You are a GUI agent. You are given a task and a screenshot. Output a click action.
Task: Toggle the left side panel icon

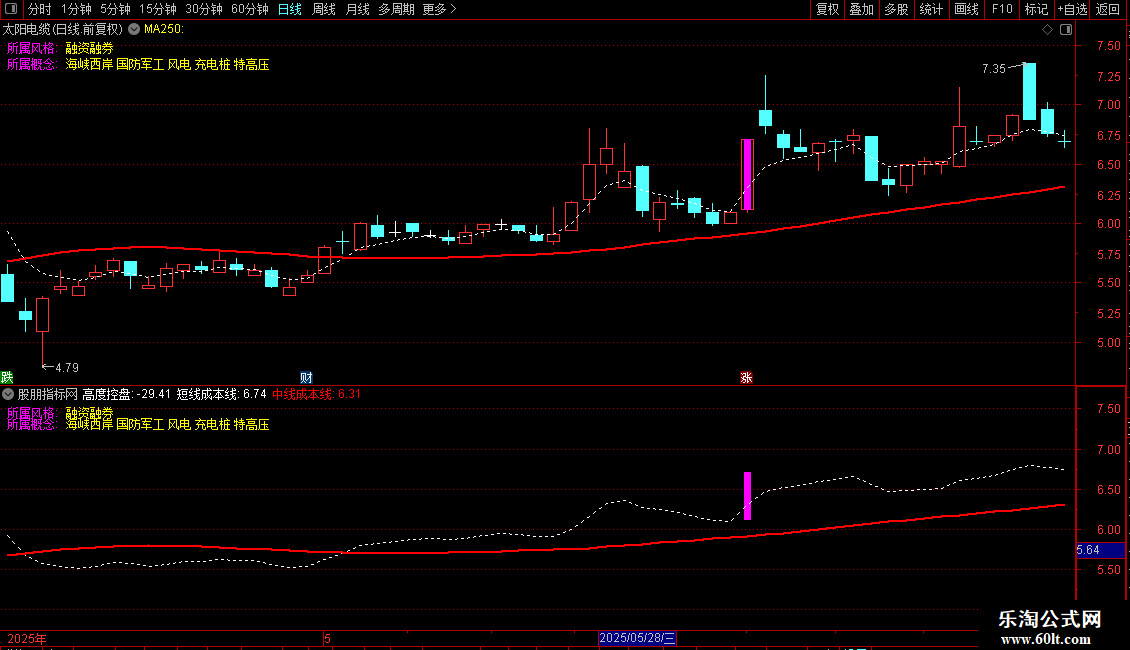click(x=11, y=9)
